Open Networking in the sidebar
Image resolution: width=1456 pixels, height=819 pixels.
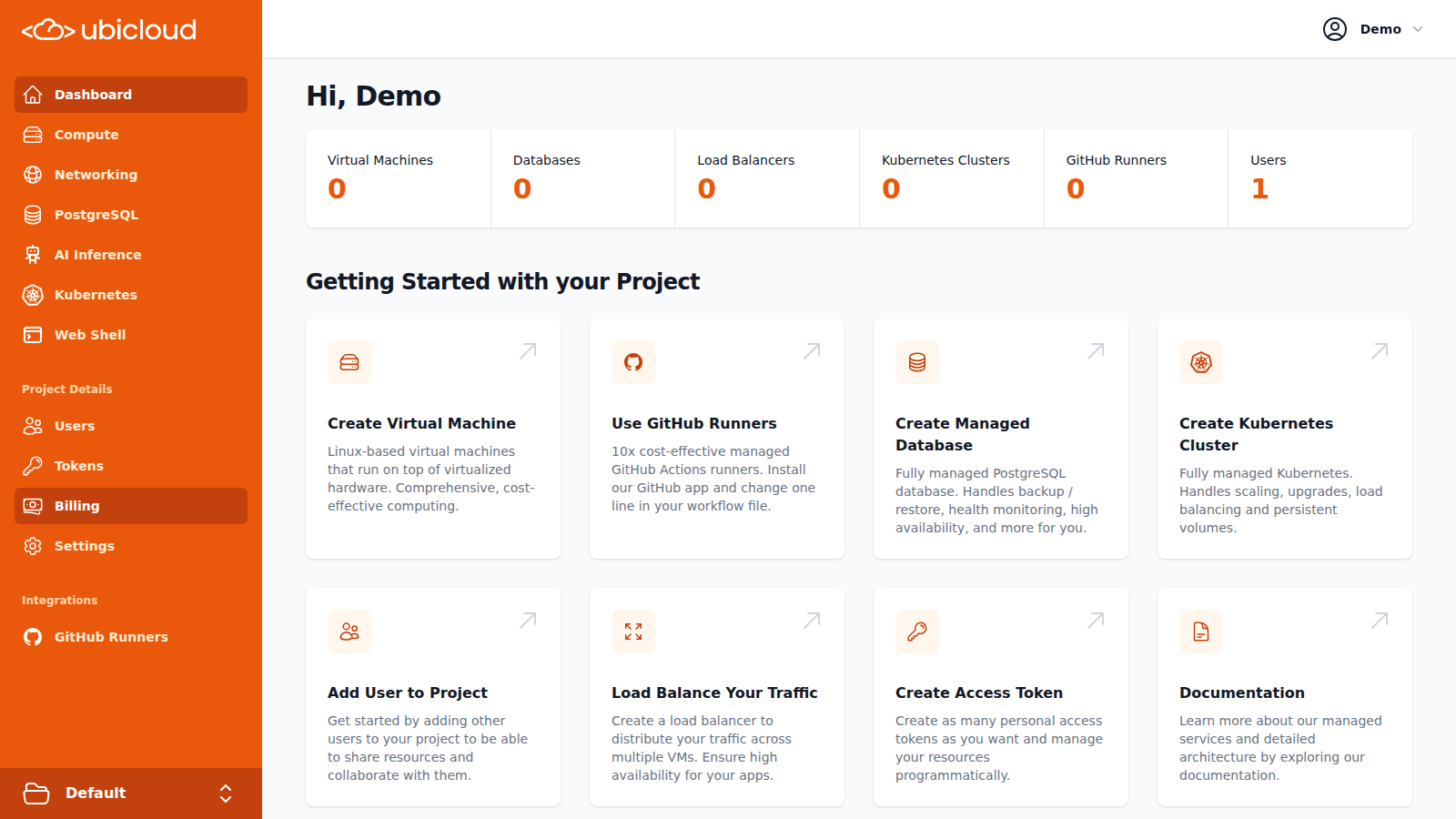pos(131,175)
